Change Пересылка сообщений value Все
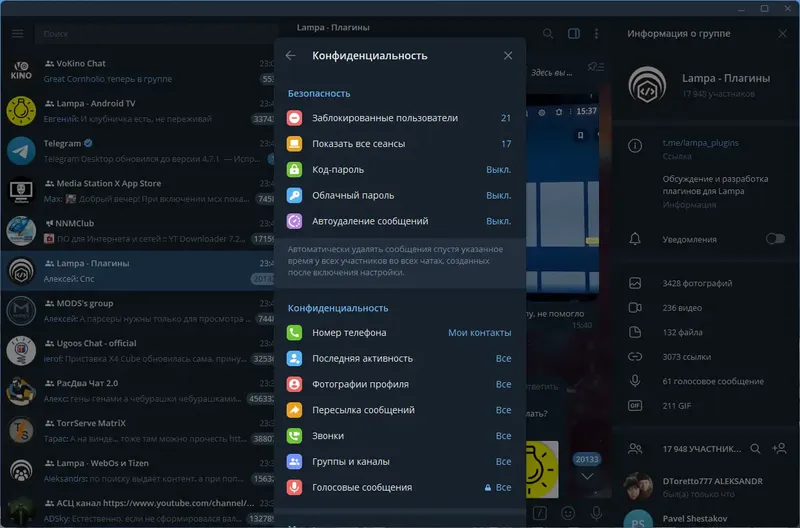The image size is (800, 528). tap(503, 410)
